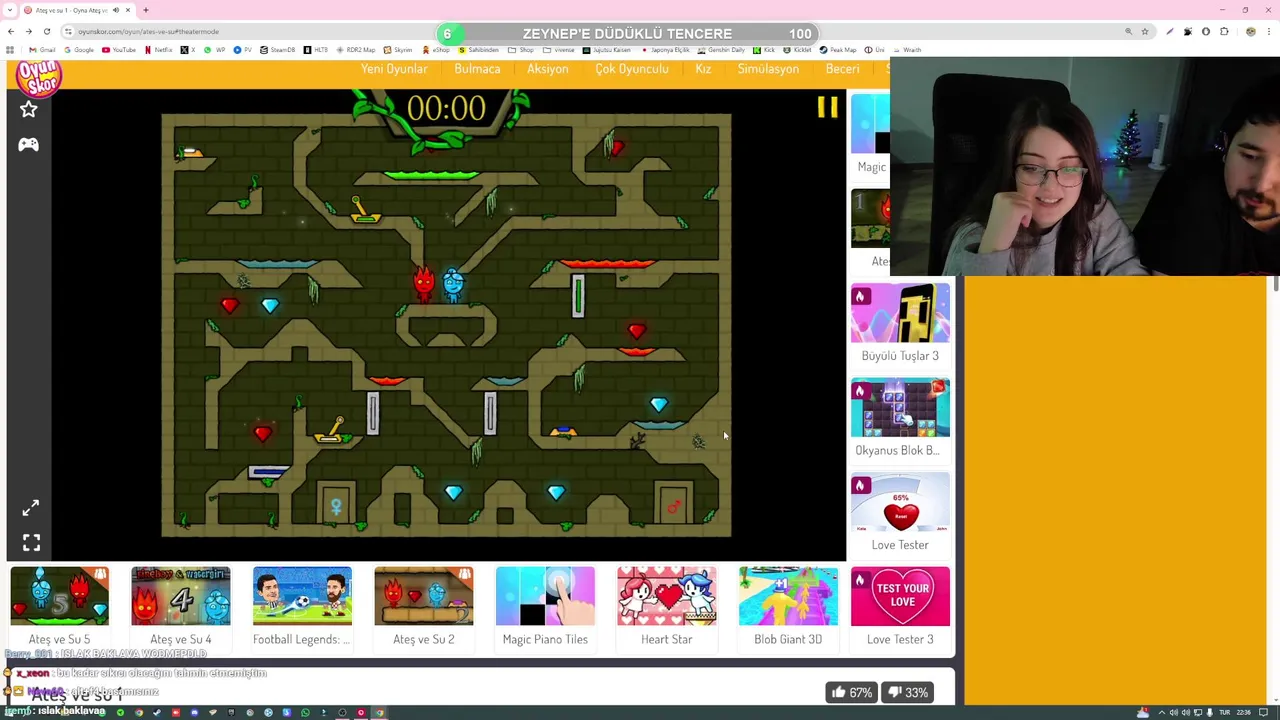Open the Chrome three-dot menu
The height and width of the screenshot is (720, 1280).
point(1268,31)
